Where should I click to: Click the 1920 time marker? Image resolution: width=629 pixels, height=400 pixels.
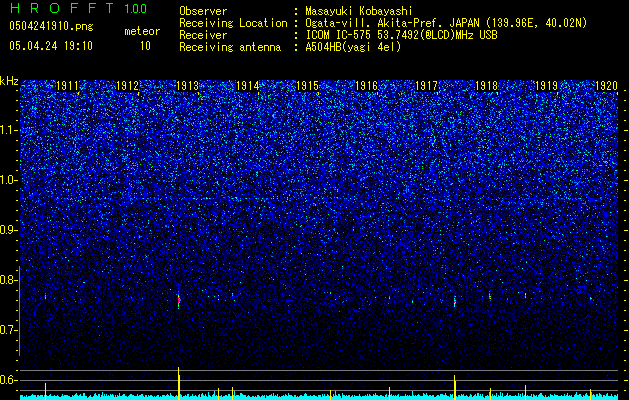(606, 86)
